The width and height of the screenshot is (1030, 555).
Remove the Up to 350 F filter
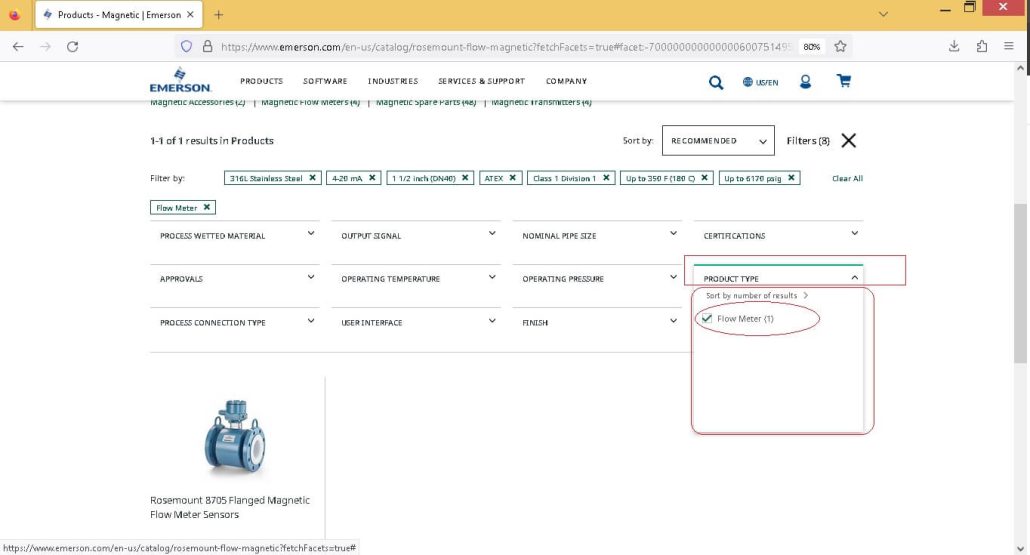[x=704, y=178]
